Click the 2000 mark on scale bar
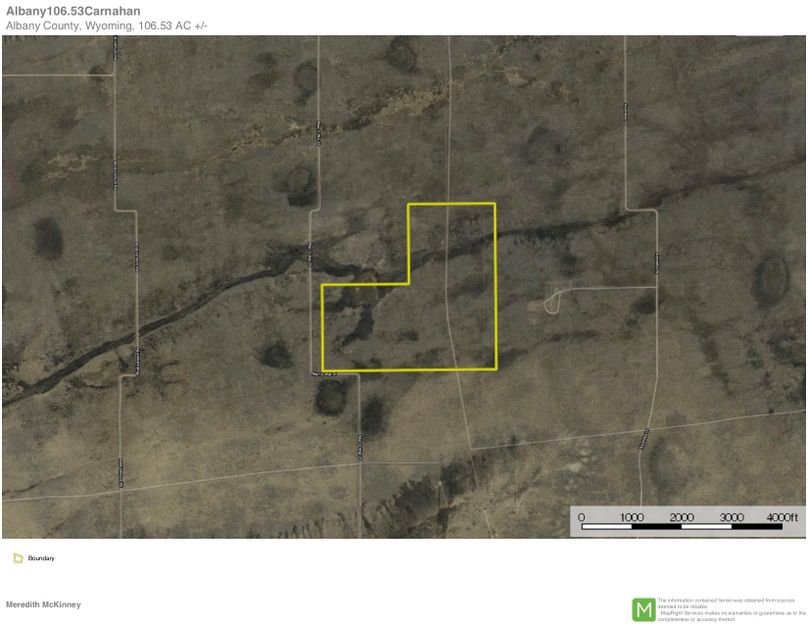 [682, 517]
